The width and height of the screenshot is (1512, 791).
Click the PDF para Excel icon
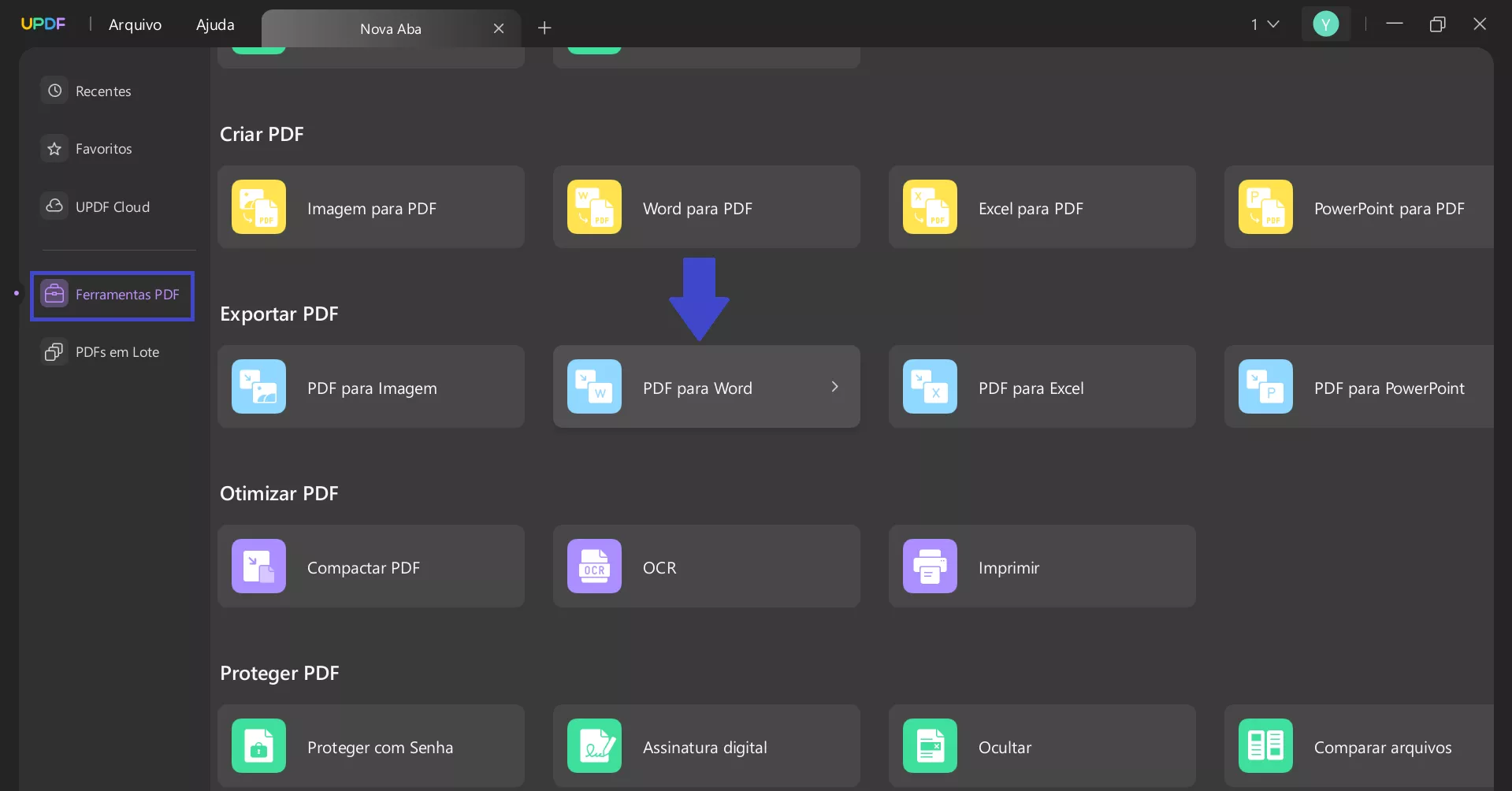click(930, 387)
